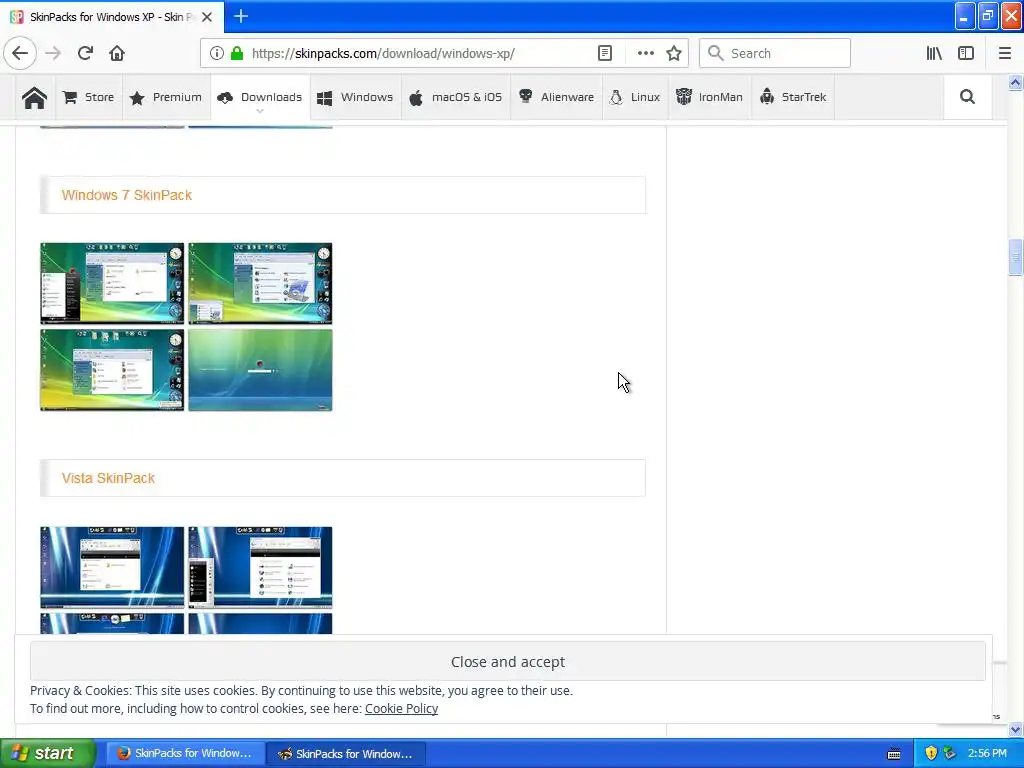Image resolution: width=1024 pixels, height=768 pixels.
Task: Click the vertical scrollbar thumb
Action: tap(1016, 257)
